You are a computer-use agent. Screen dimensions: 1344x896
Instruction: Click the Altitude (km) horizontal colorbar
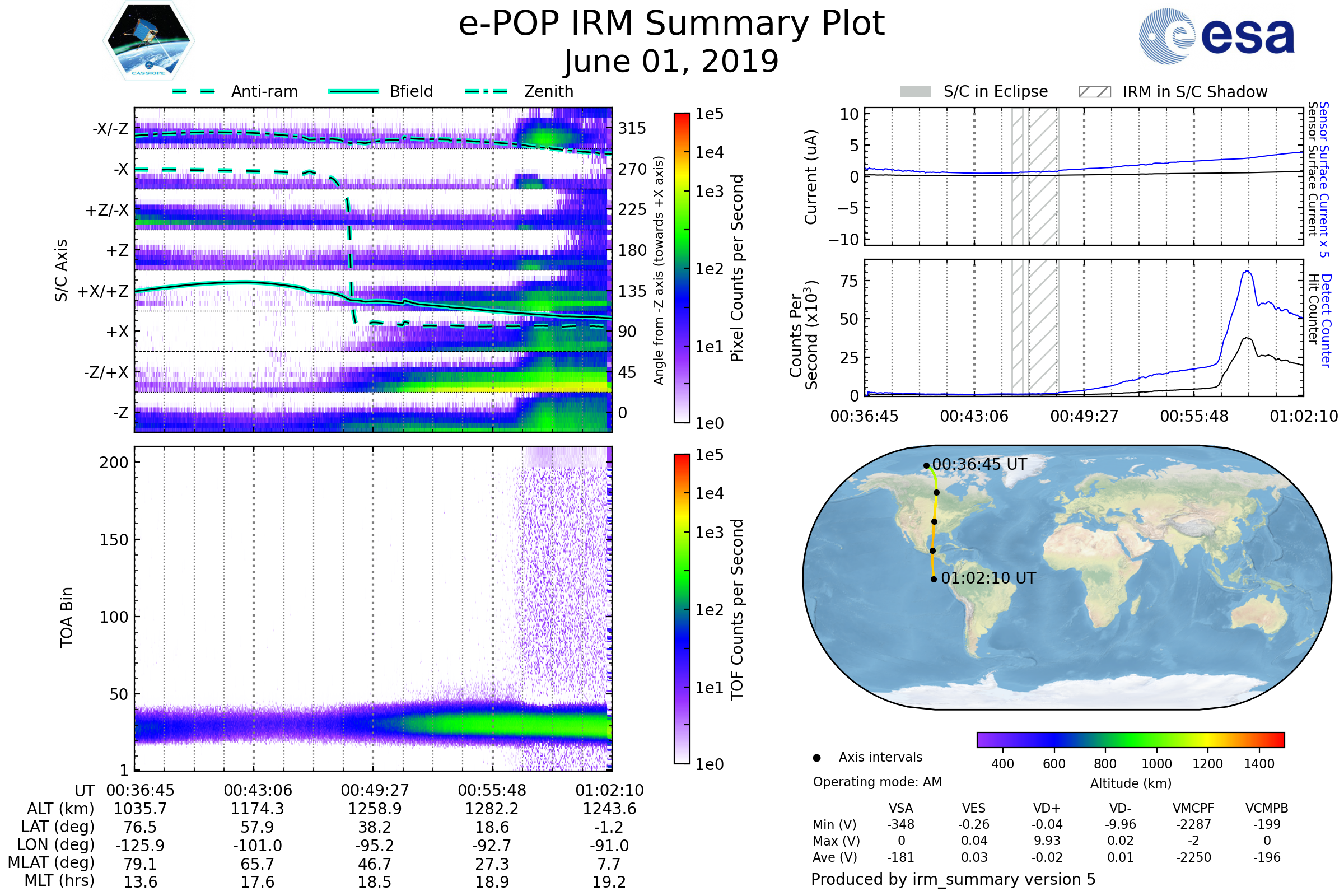(1130, 739)
